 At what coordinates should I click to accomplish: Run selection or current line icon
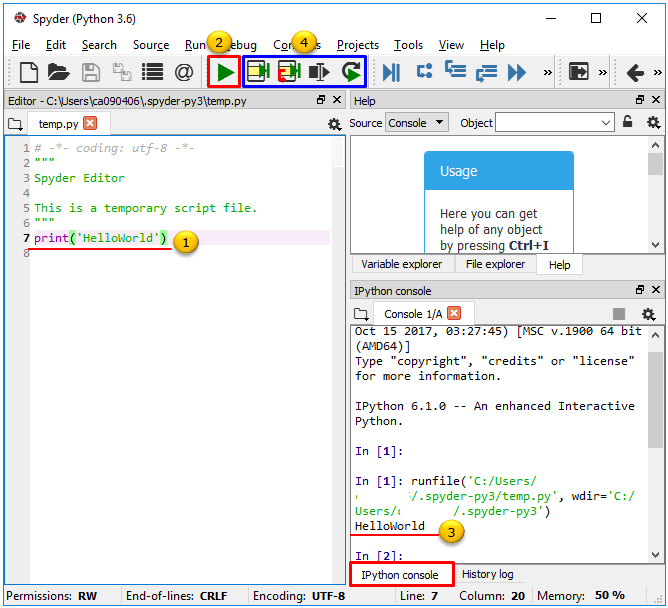319,72
